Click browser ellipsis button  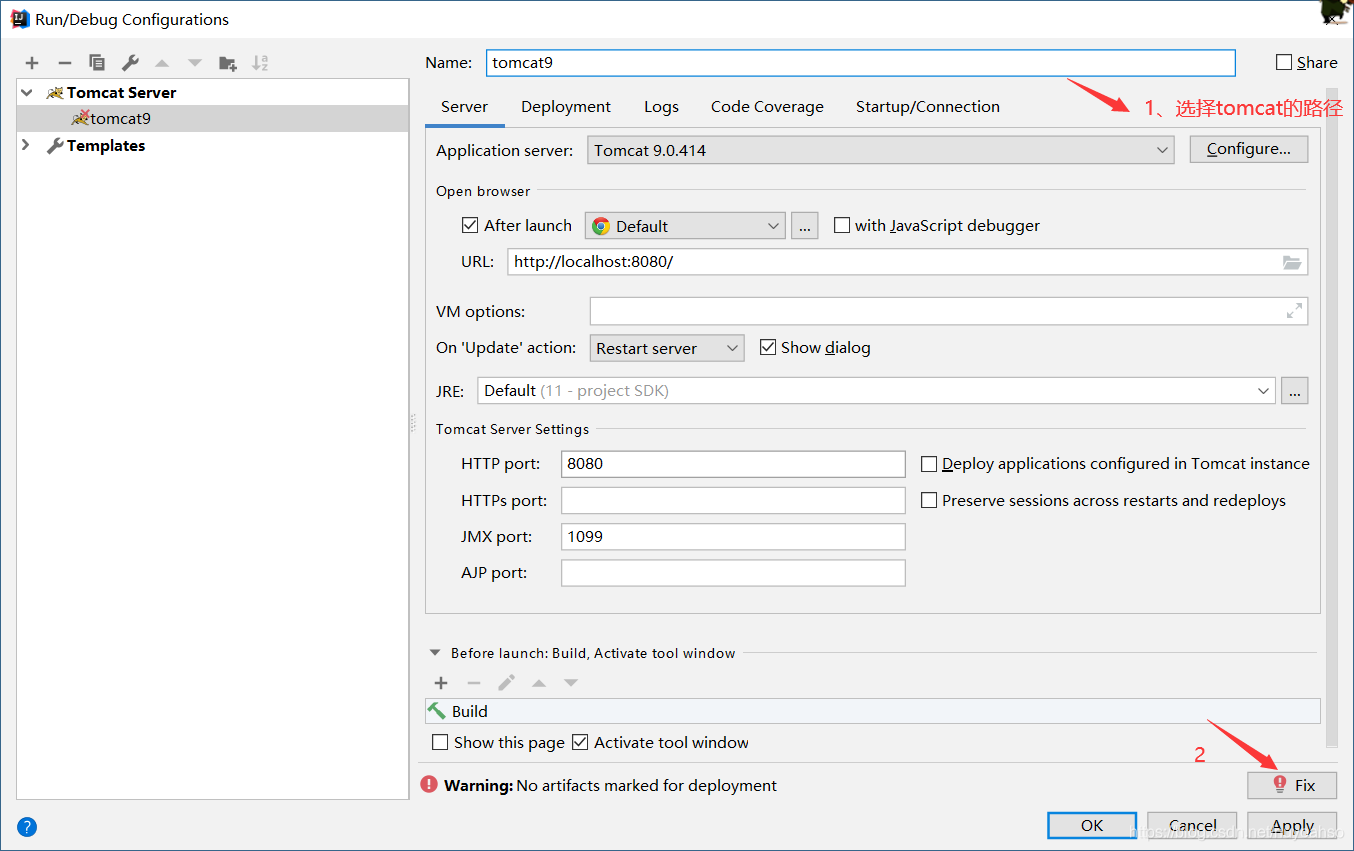(x=805, y=226)
